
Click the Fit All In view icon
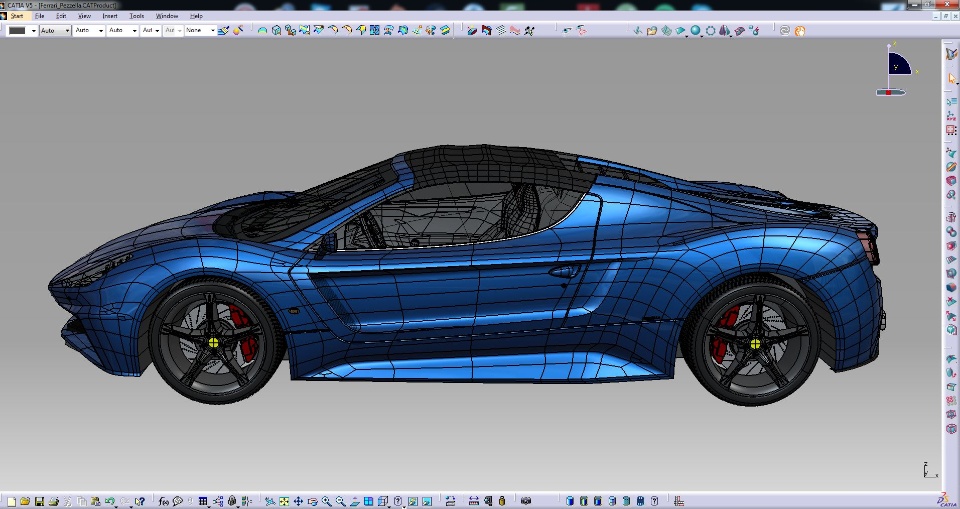[x=284, y=501]
